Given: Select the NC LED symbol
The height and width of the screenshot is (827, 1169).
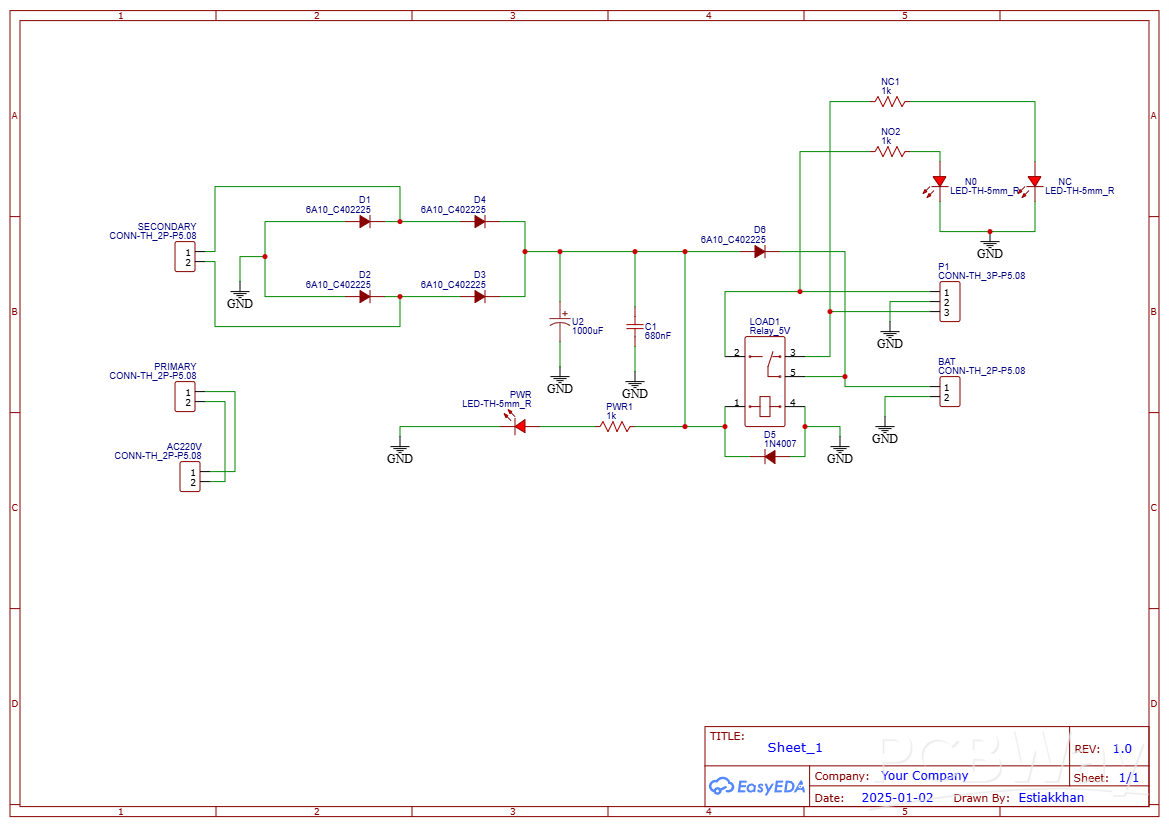Looking at the screenshot, I should 1034,182.
